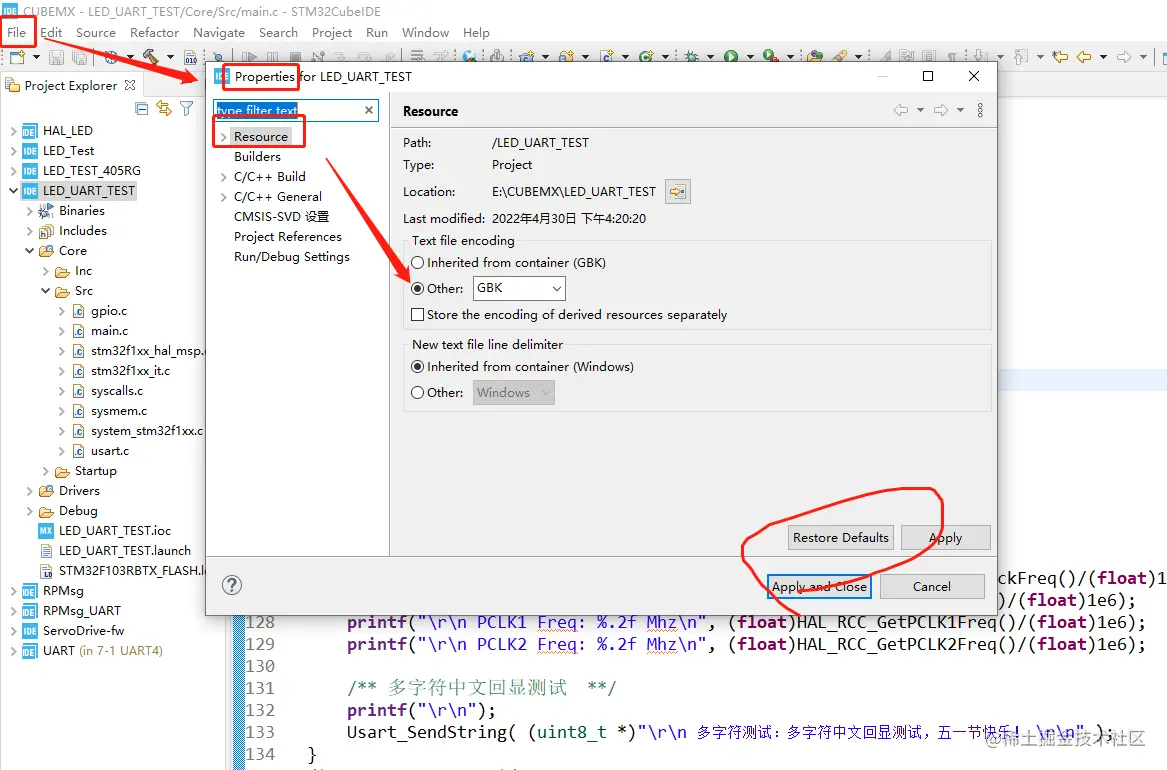Check Store the encoding of derived resources separately
The image size is (1167, 770).
418,315
